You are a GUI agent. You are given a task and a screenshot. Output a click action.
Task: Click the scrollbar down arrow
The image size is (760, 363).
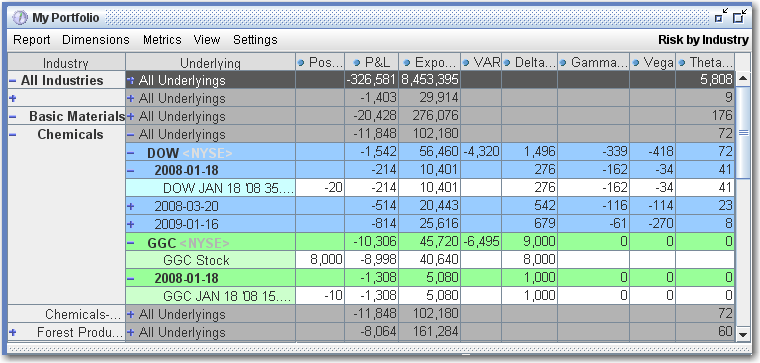[x=743, y=334]
